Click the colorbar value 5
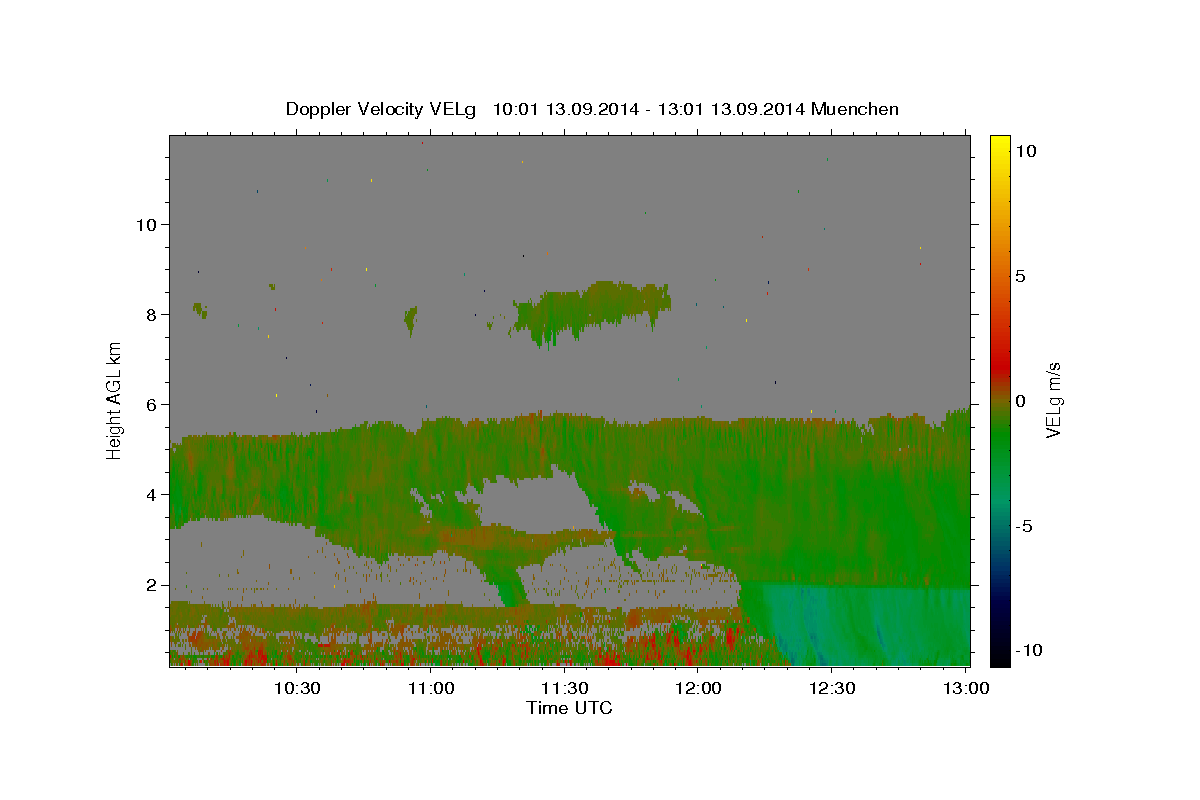The image size is (1200, 800). pos(1021,276)
